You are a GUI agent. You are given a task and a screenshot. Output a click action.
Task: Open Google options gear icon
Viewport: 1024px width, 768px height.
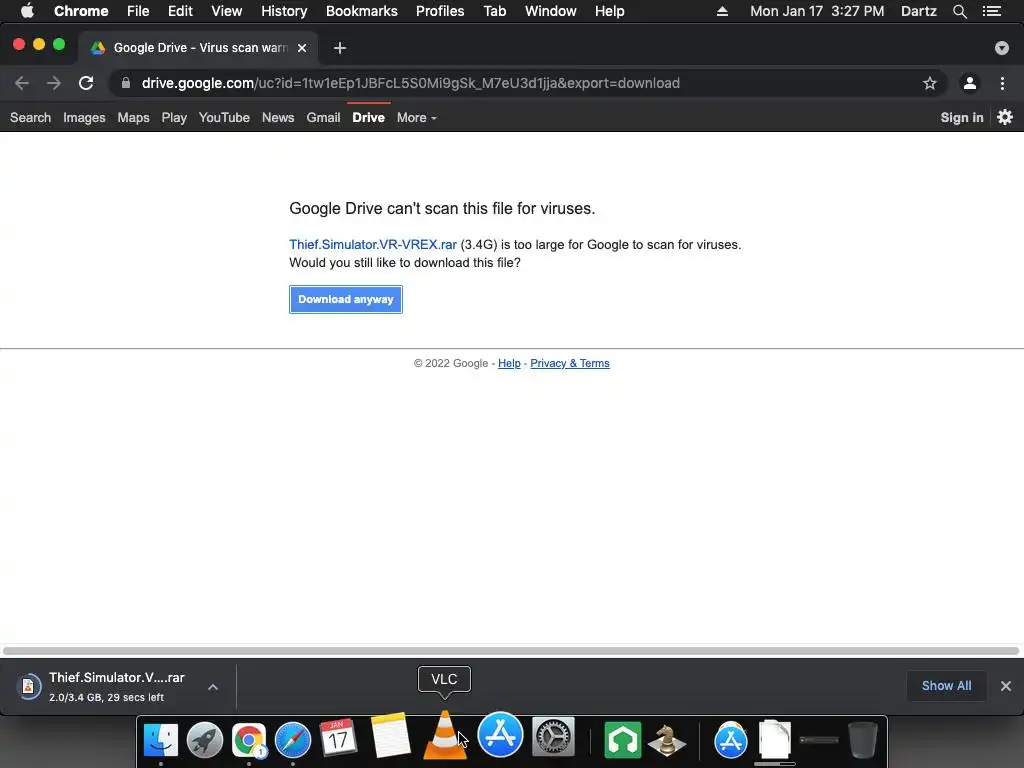pyautogui.click(x=1005, y=117)
